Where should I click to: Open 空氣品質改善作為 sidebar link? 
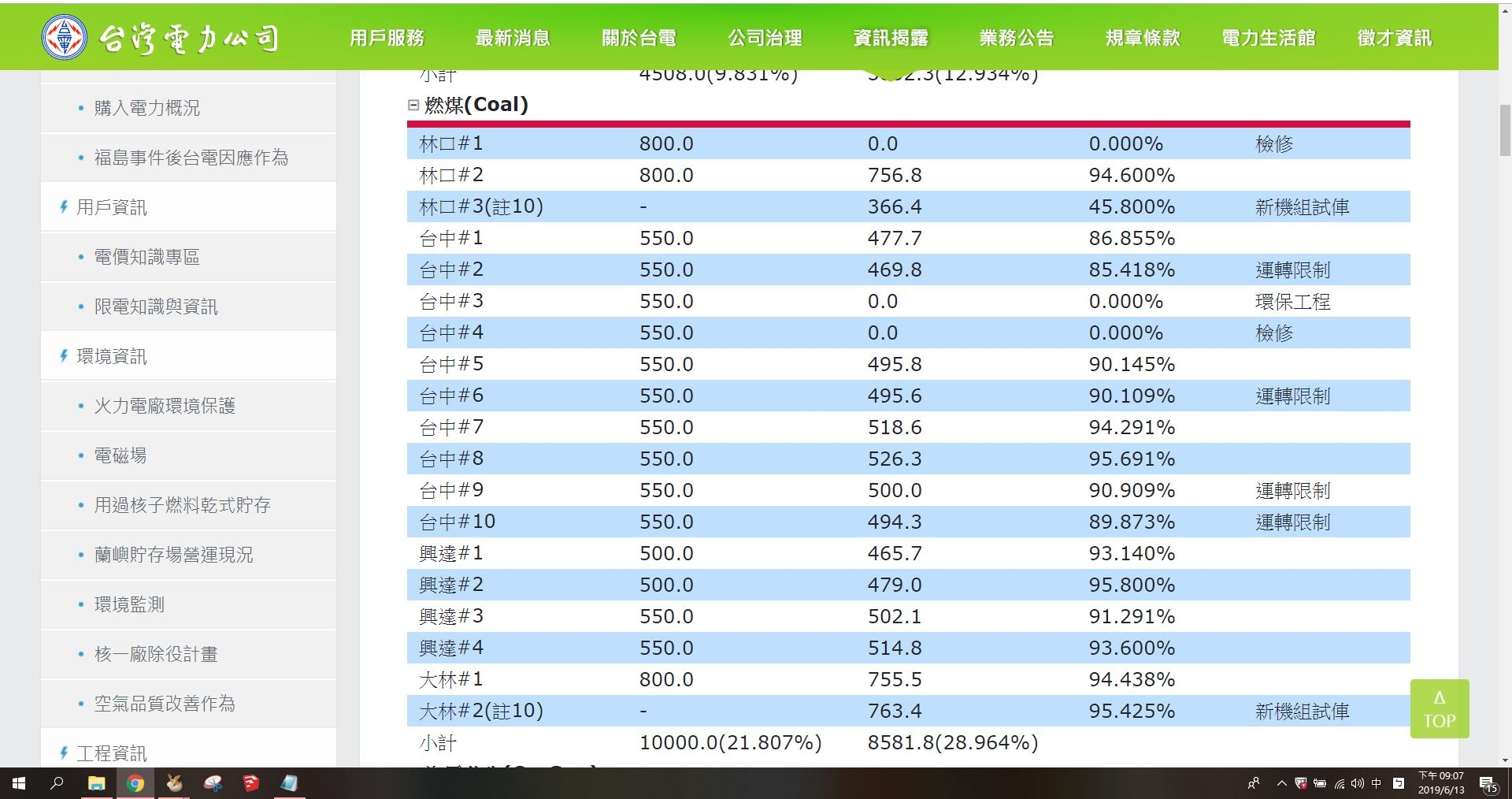(165, 704)
